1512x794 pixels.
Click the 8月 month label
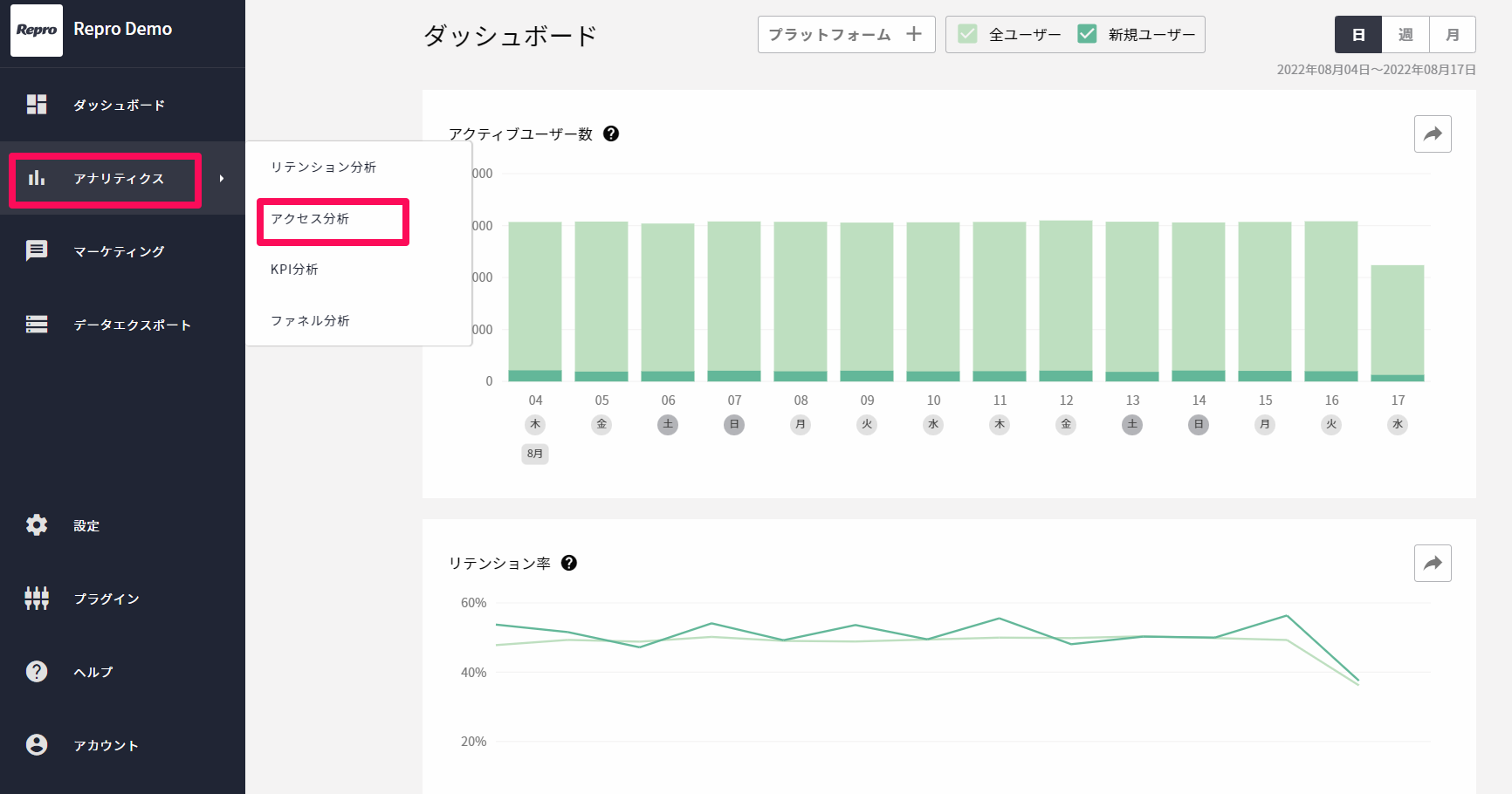pyautogui.click(x=535, y=454)
